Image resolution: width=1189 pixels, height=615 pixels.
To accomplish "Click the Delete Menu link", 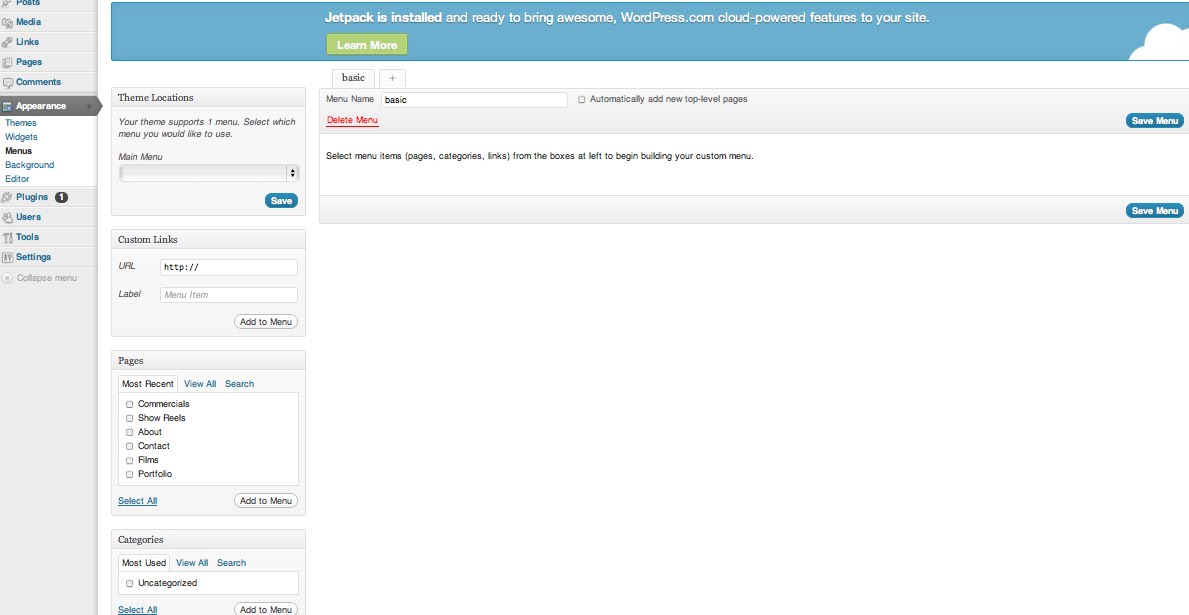I will pos(352,120).
